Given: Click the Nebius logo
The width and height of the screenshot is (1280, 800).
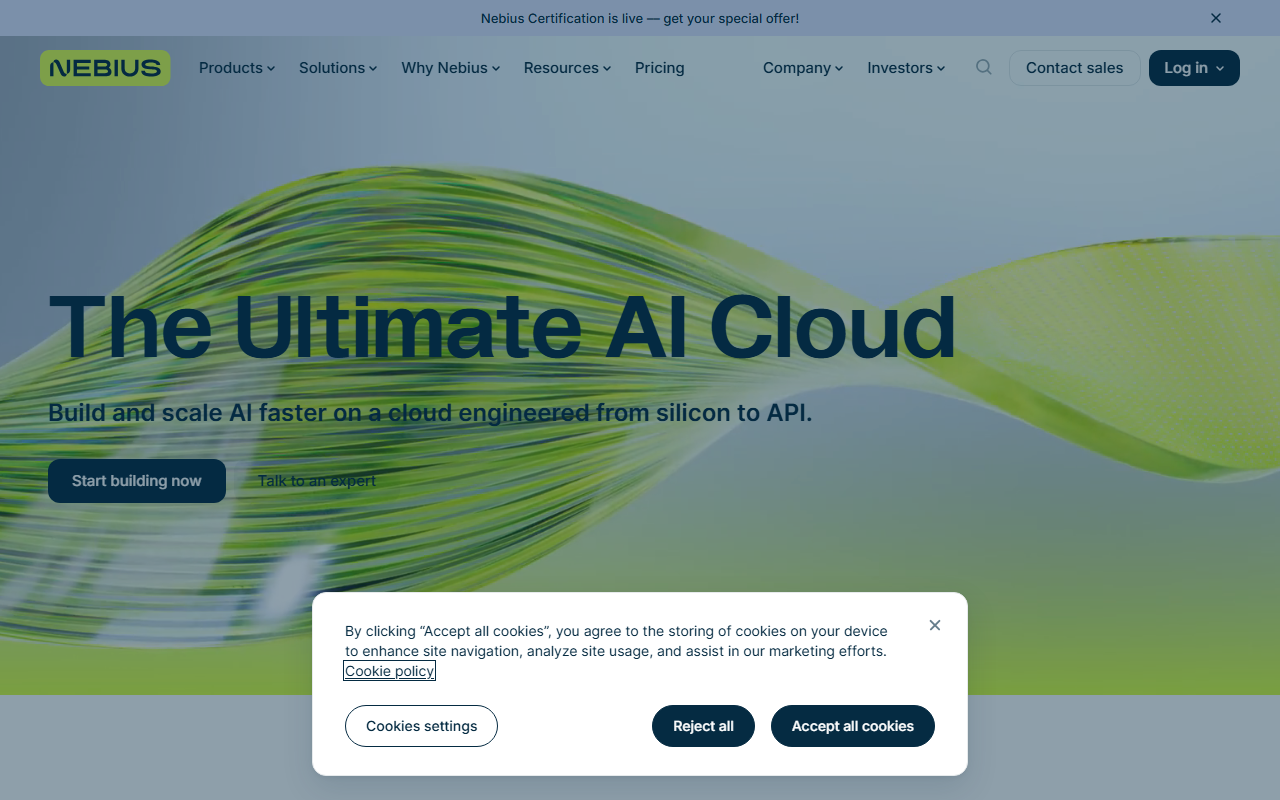Looking at the screenshot, I should point(105,68).
